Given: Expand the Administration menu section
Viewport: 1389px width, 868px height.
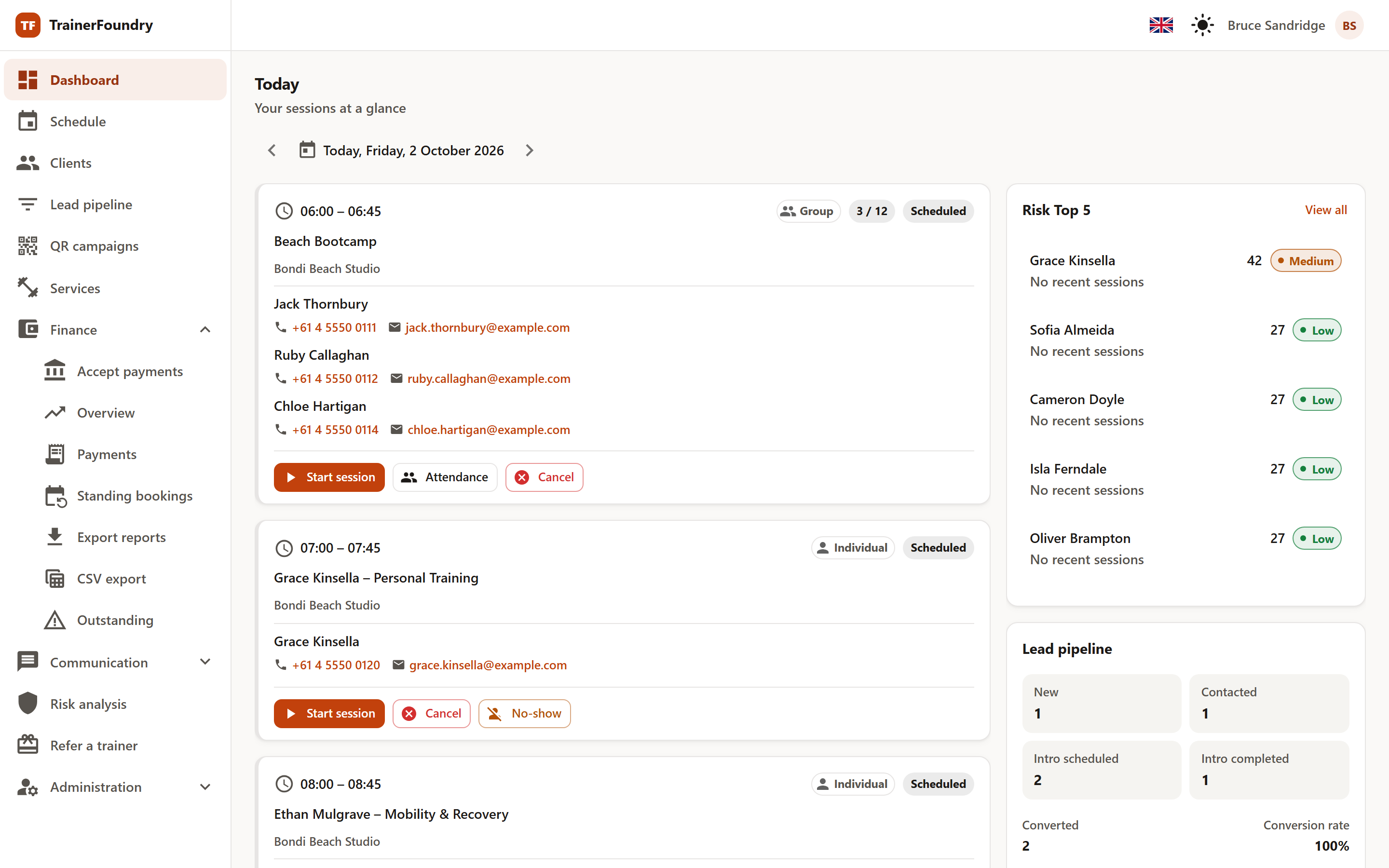Looking at the screenshot, I should pyautogui.click(x=205, y=787).
